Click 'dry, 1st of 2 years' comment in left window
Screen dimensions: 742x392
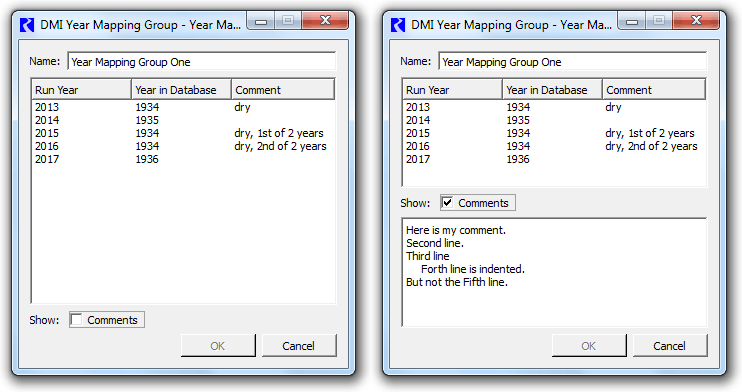click(279, 133)
